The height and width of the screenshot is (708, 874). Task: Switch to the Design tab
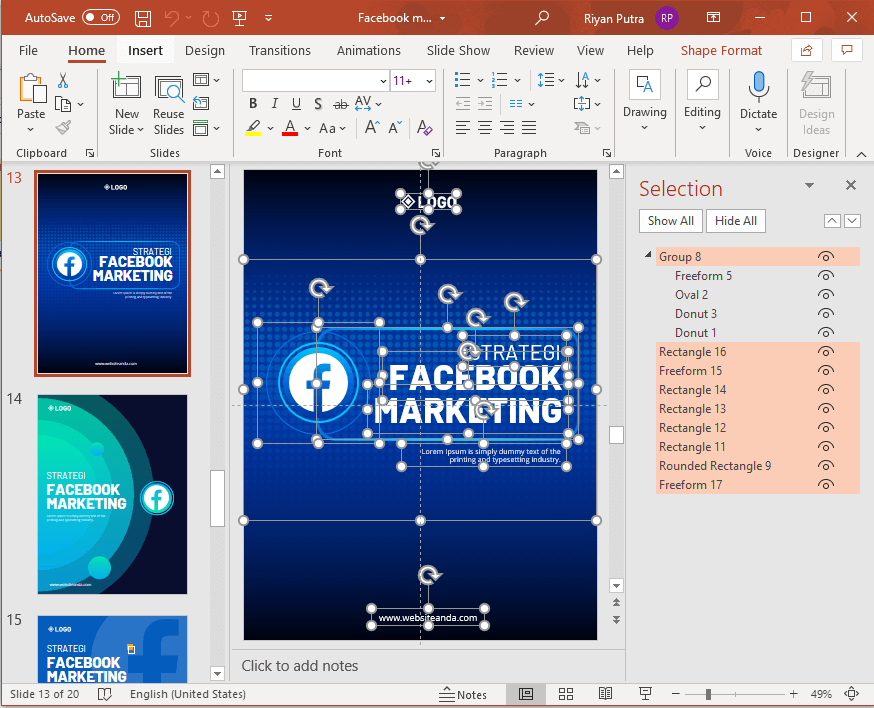click(x=205, y=51)
